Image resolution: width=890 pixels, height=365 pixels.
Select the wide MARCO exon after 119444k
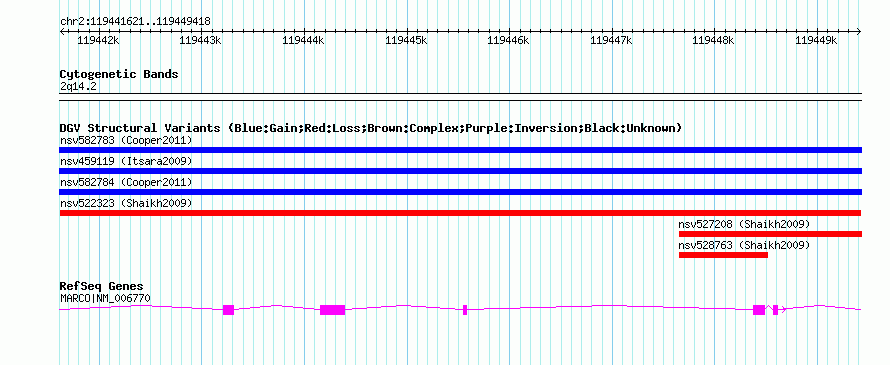click(x=333, y=309)
